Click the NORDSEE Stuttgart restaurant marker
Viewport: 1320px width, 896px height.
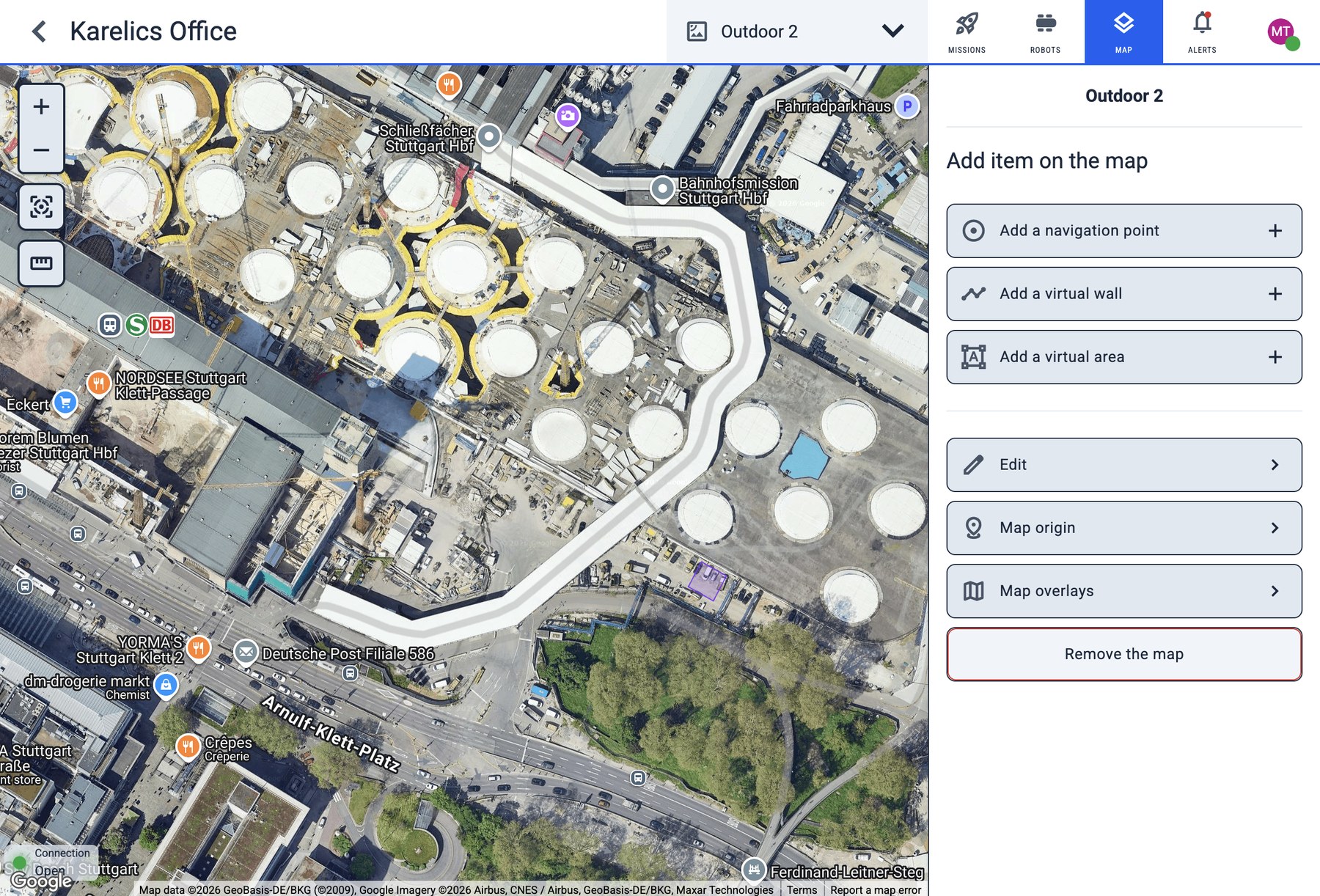(x=98, y=383)
